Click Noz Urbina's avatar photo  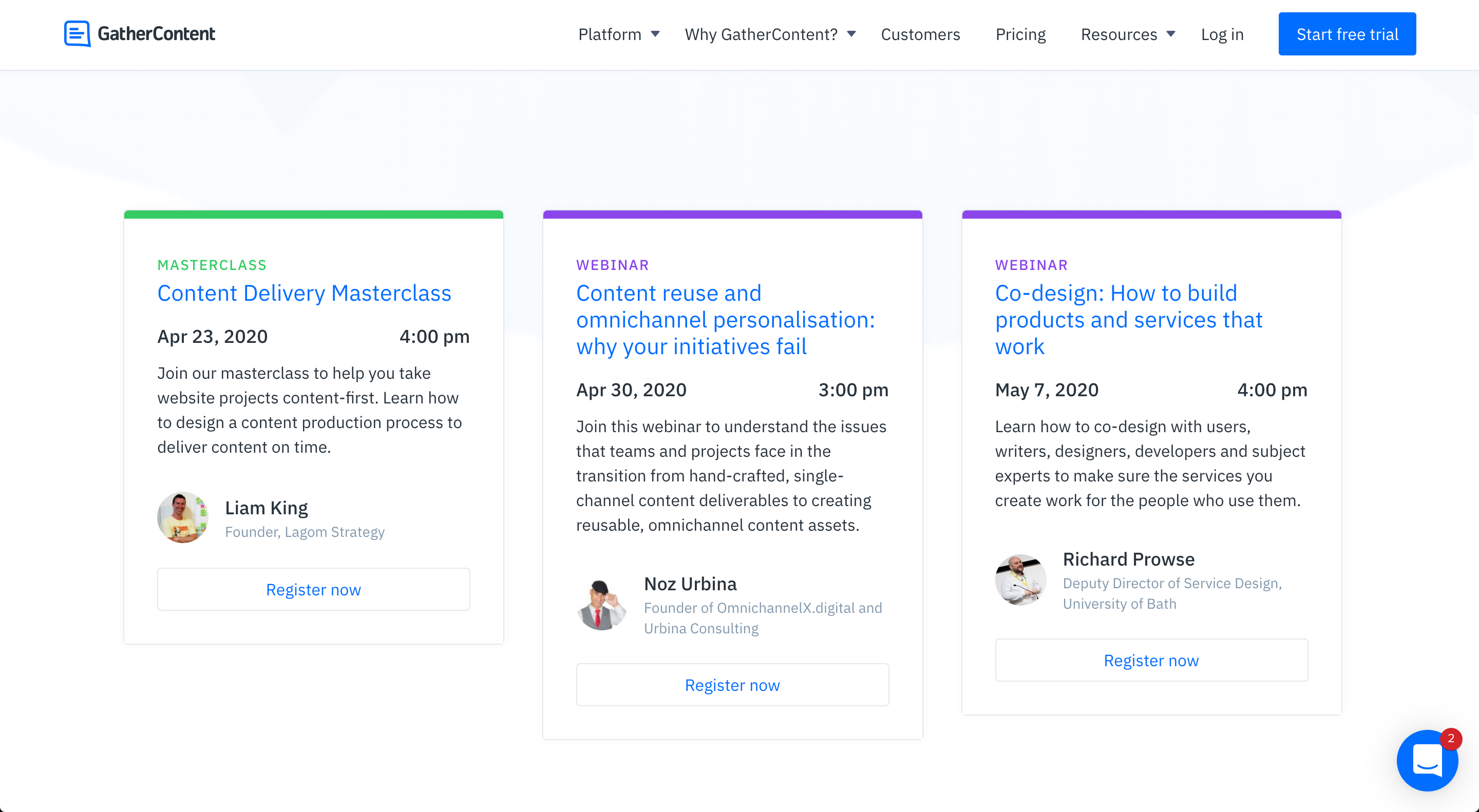click(x=602, y=606)
